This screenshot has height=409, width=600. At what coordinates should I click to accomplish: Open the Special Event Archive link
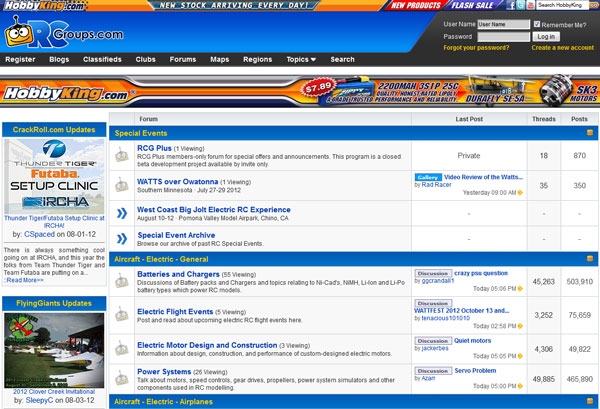176,235
